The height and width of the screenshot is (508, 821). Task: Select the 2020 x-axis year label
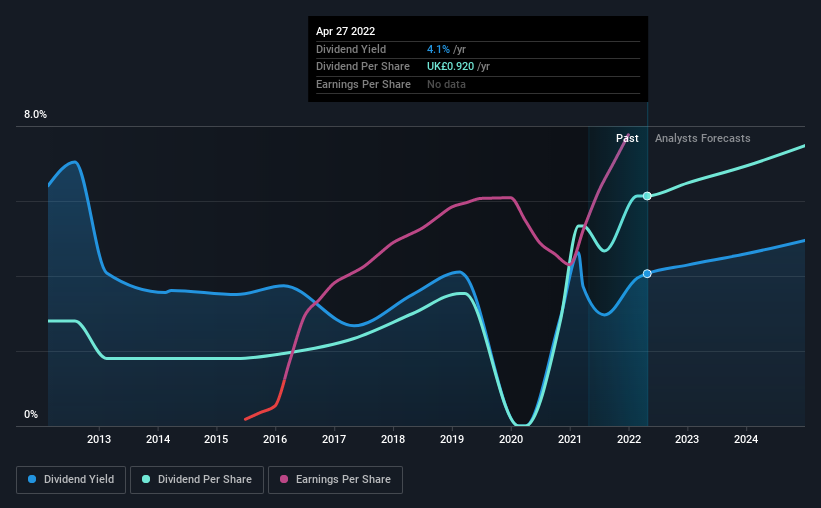coord(511,439)
